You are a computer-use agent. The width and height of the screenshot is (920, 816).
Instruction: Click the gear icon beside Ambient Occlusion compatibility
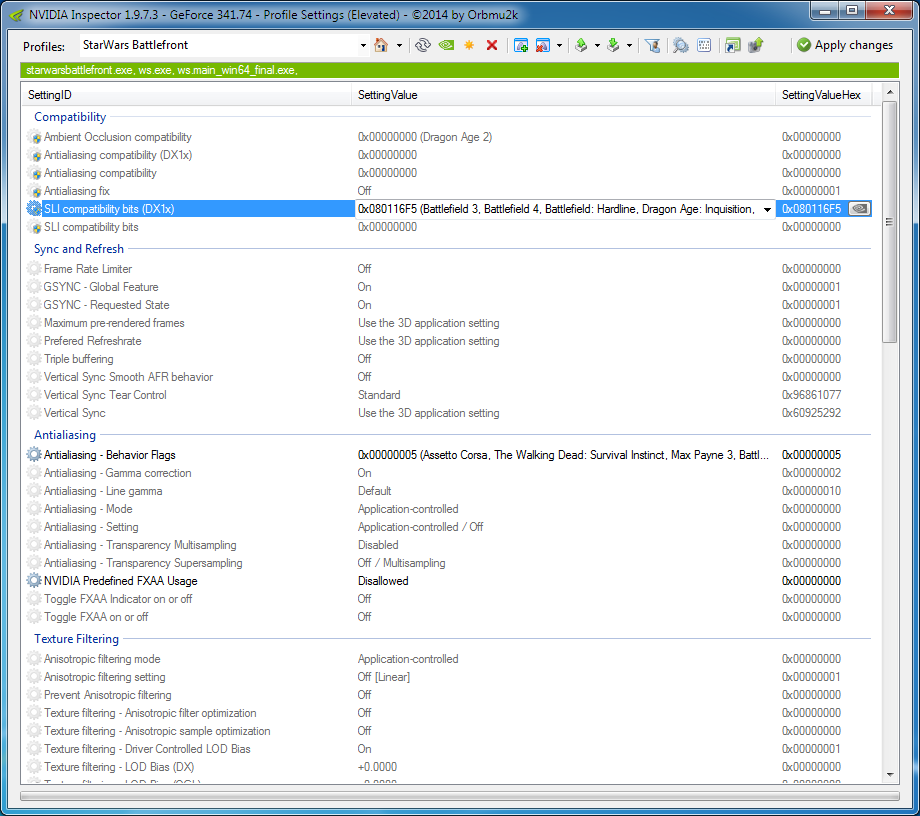[x=34, y=137]
